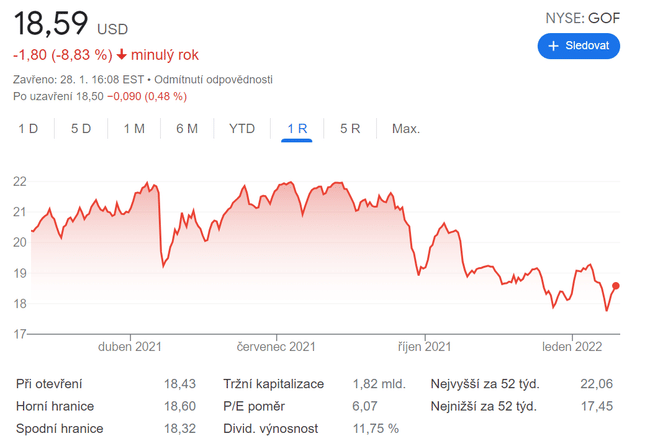Click the 18,59 current price value

pyautogui.click(x=50, y=22)
